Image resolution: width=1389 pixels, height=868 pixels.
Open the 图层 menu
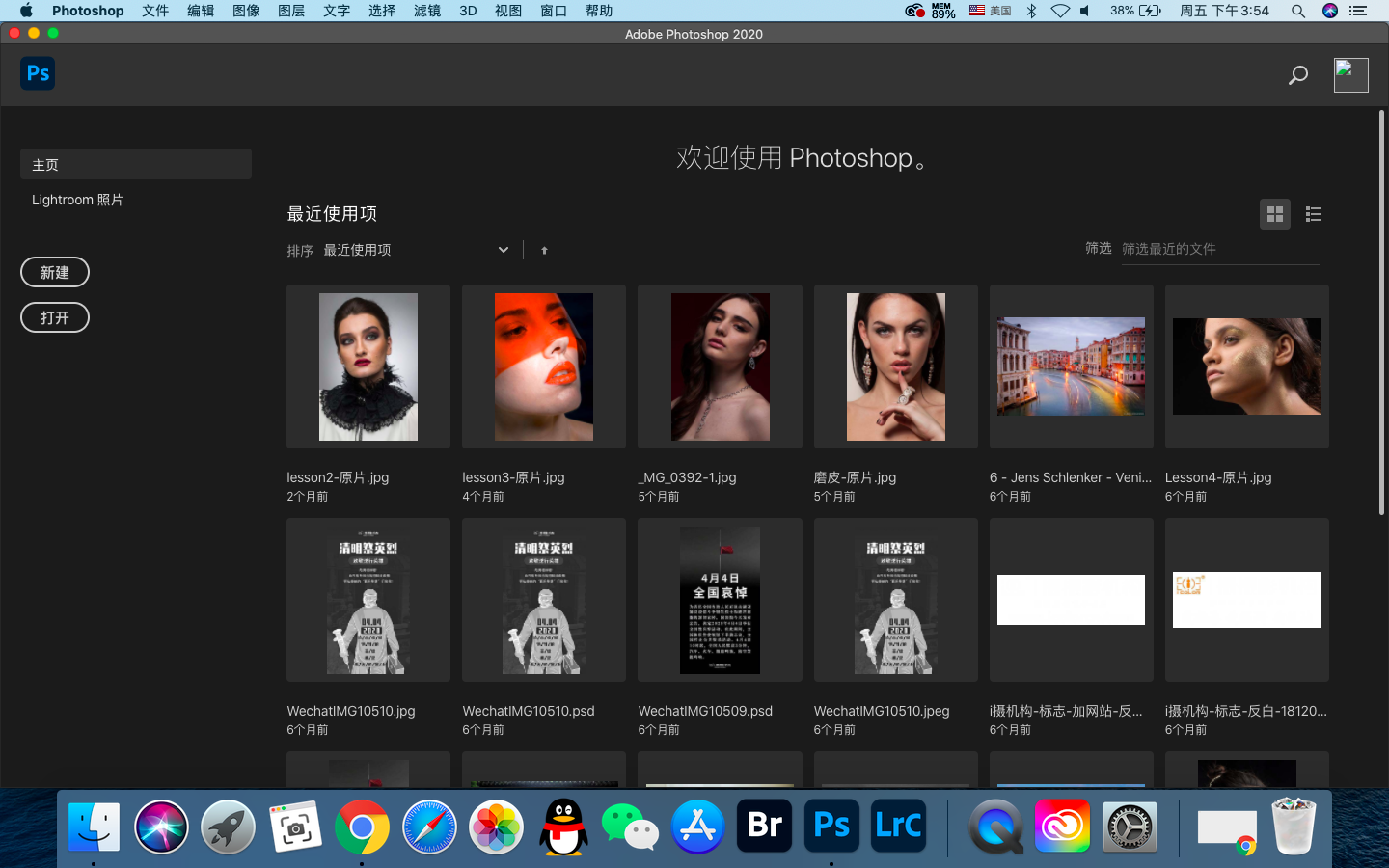pyautogui.click(x=291, y=11)
